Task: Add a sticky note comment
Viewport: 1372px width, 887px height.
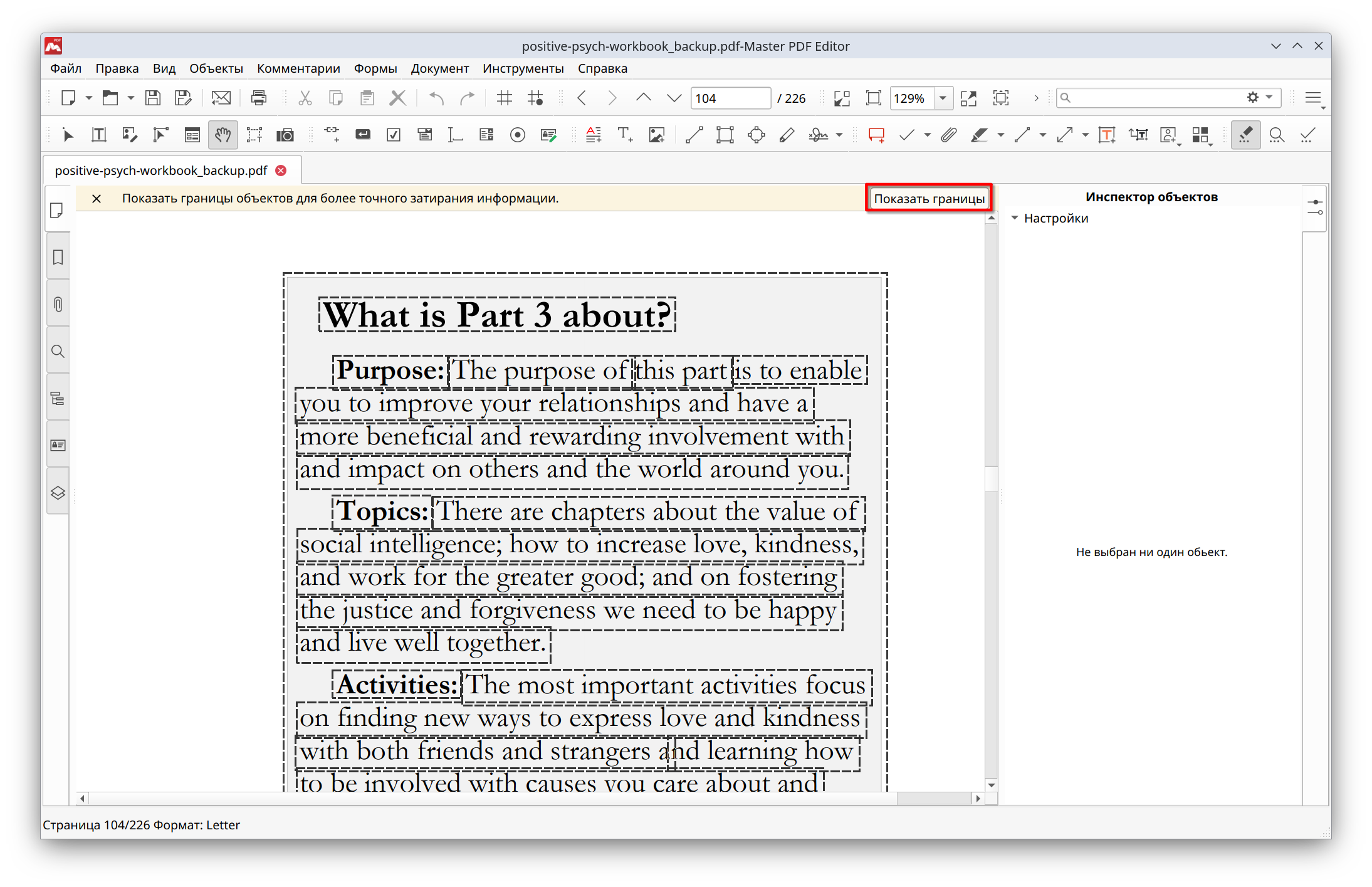Action: [876, 135]
